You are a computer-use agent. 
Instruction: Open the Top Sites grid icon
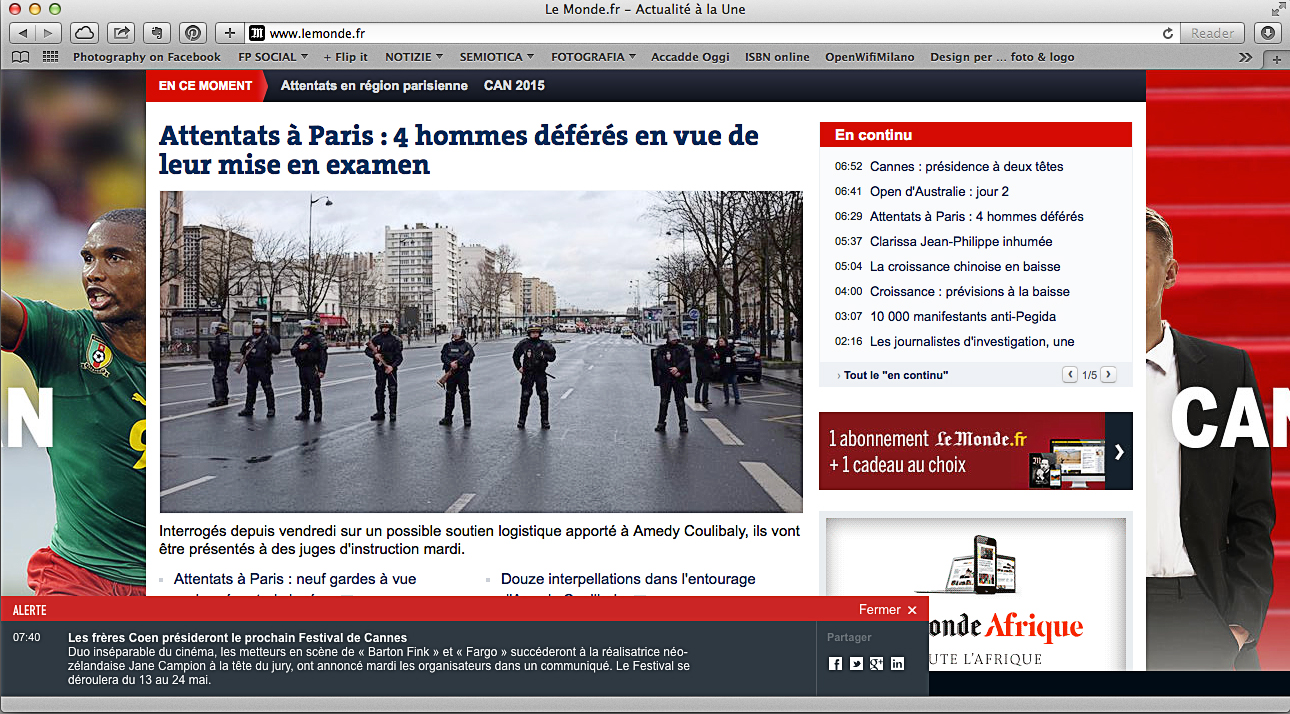[50, 57]
